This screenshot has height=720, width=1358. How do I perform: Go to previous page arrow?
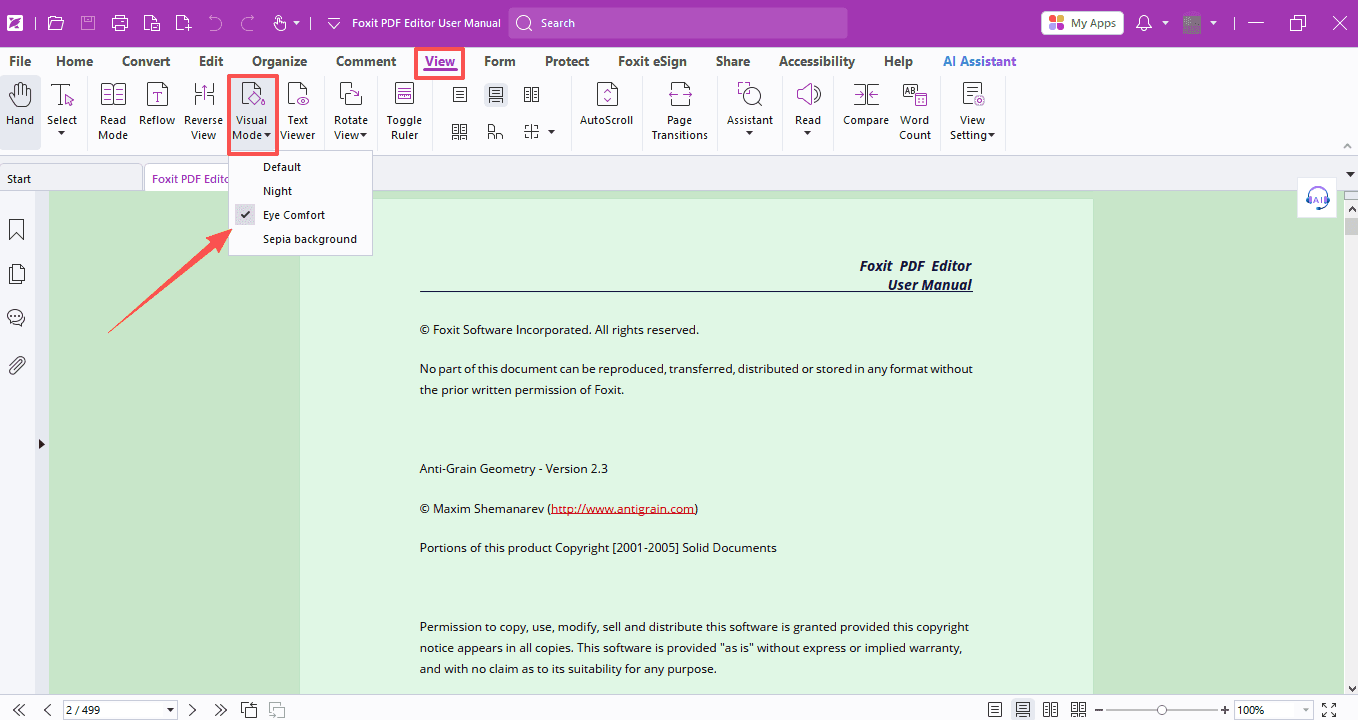point(47,710)
